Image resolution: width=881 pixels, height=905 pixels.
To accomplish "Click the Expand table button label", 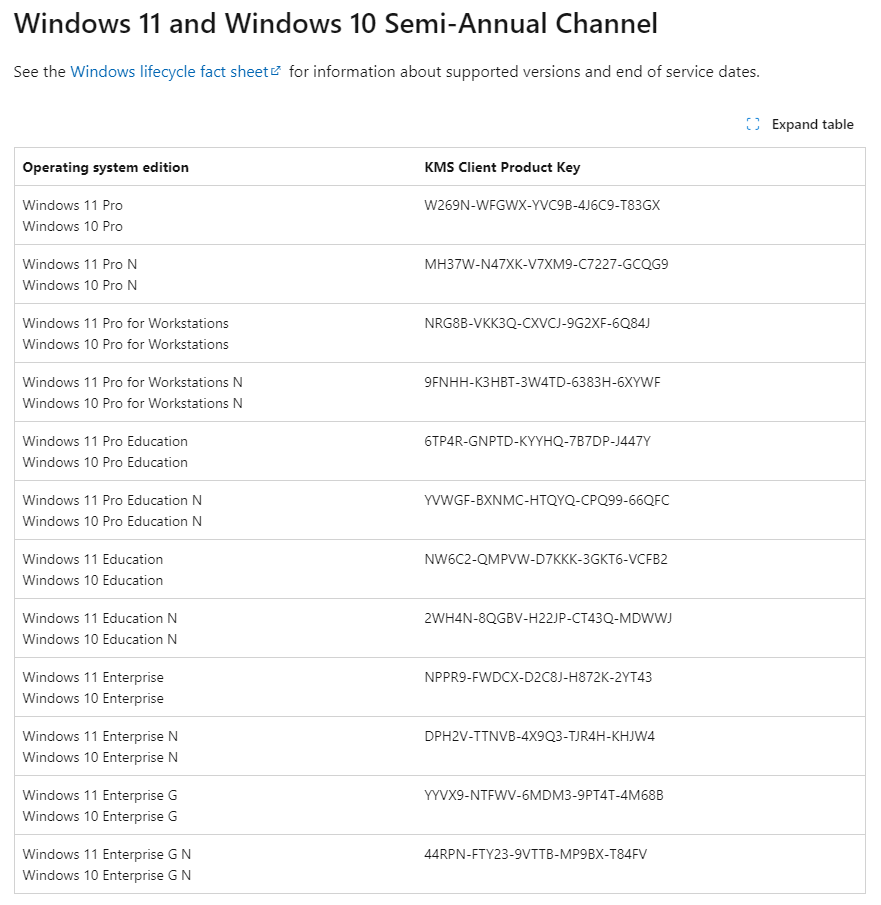I will point(812,124).
